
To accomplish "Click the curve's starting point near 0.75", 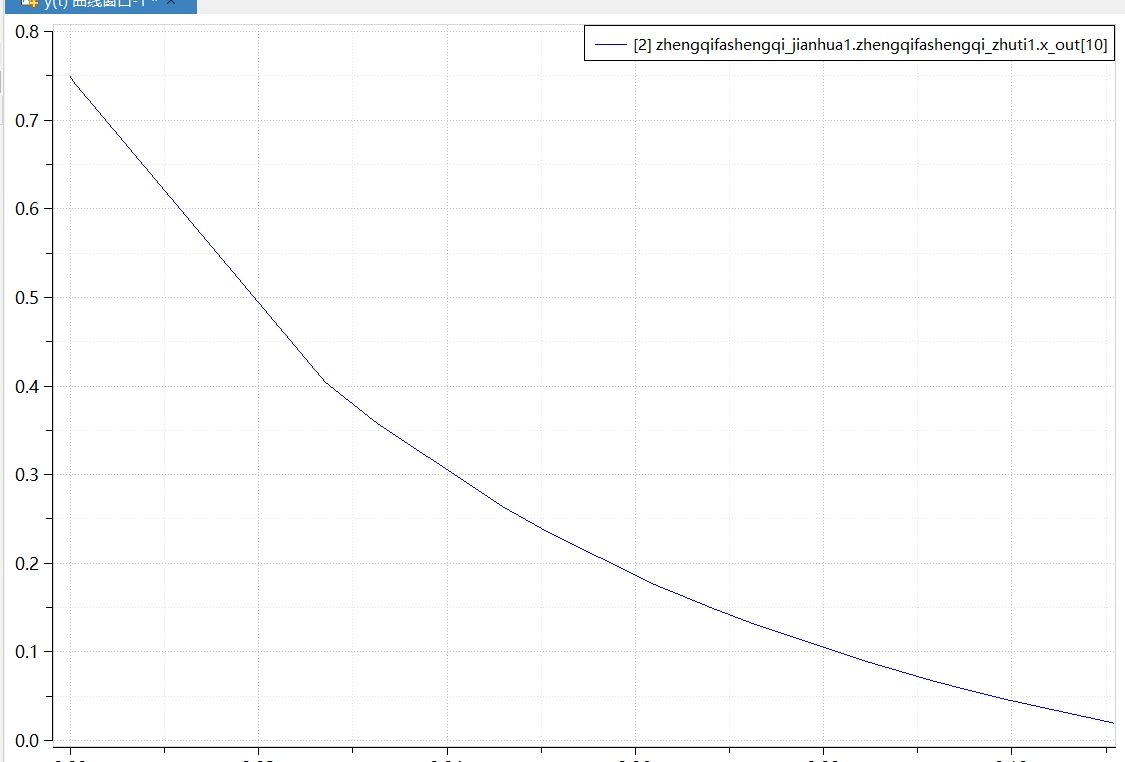I will (x=70, y=76).
